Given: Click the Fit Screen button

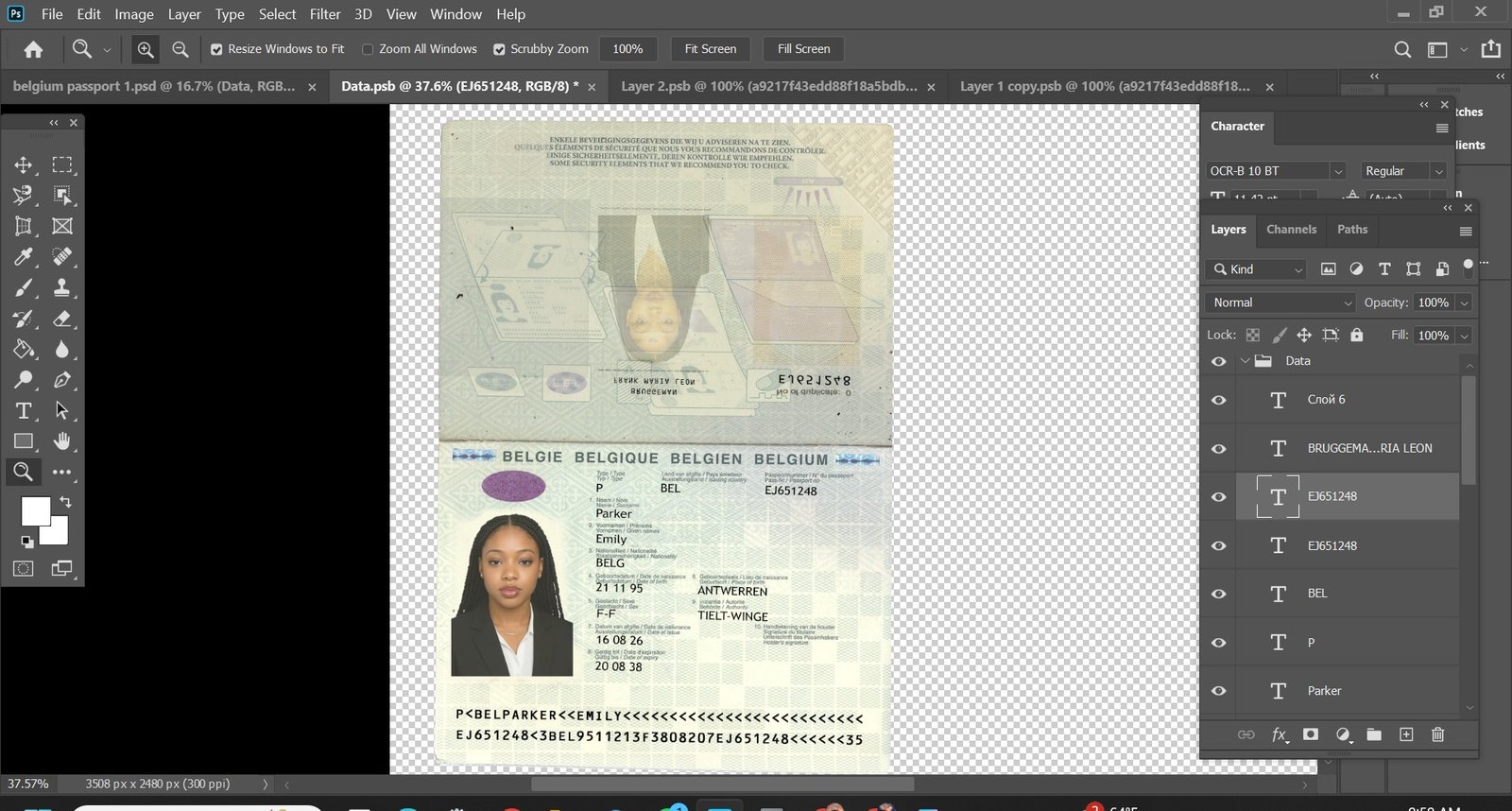Looking at the screenshot, I should click(x=710, y=49).
